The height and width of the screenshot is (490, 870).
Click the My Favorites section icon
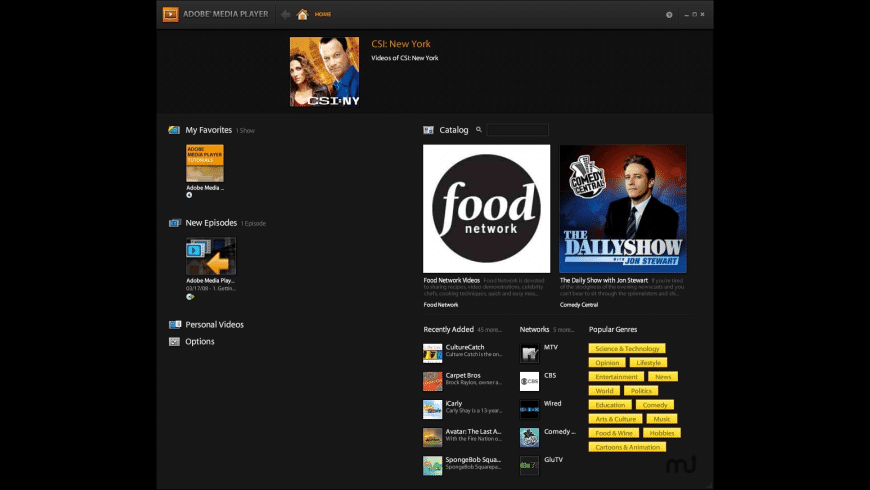tap(174, 130)
